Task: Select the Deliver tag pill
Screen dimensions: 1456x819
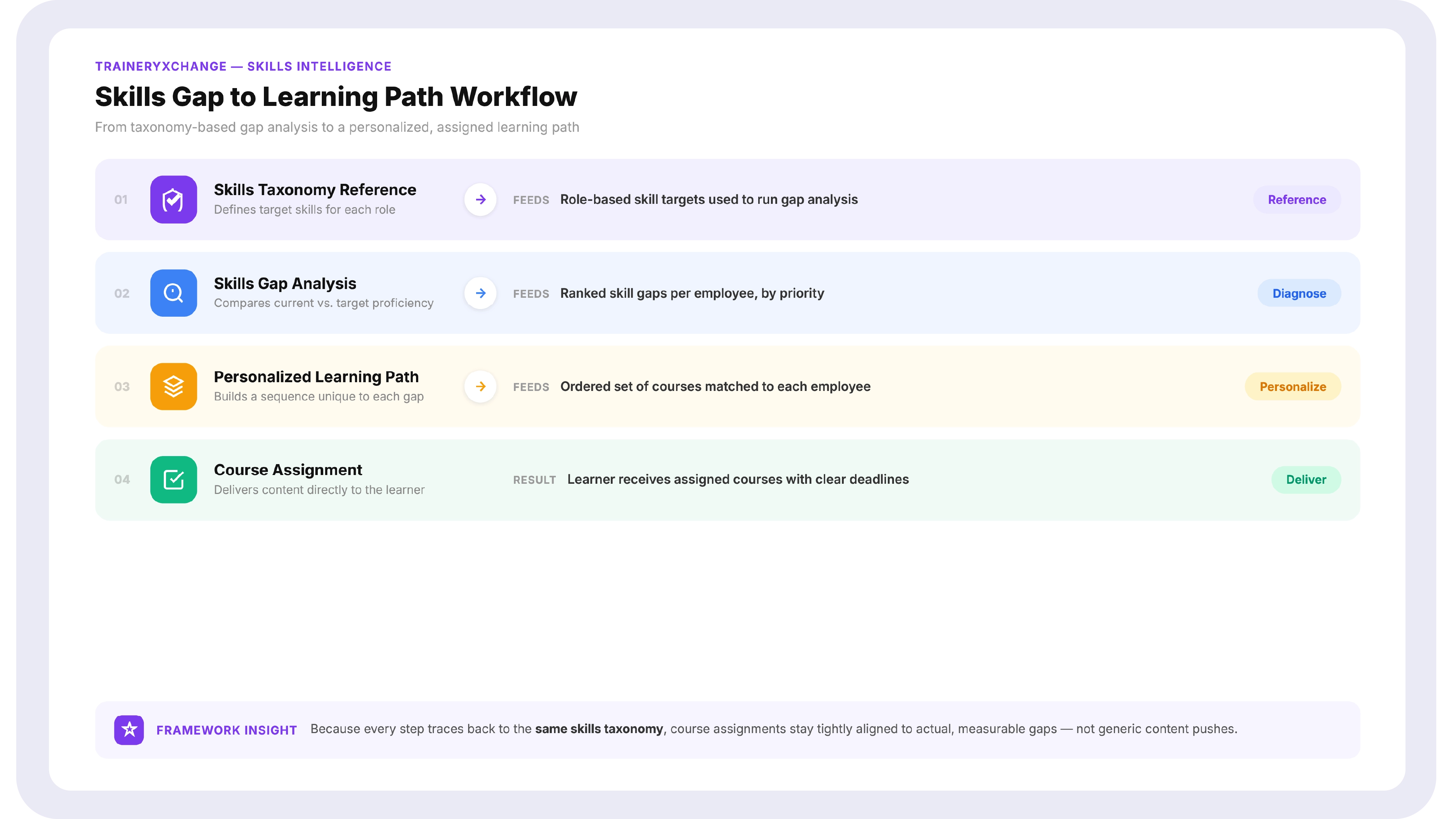Action: coord(1306,479)
